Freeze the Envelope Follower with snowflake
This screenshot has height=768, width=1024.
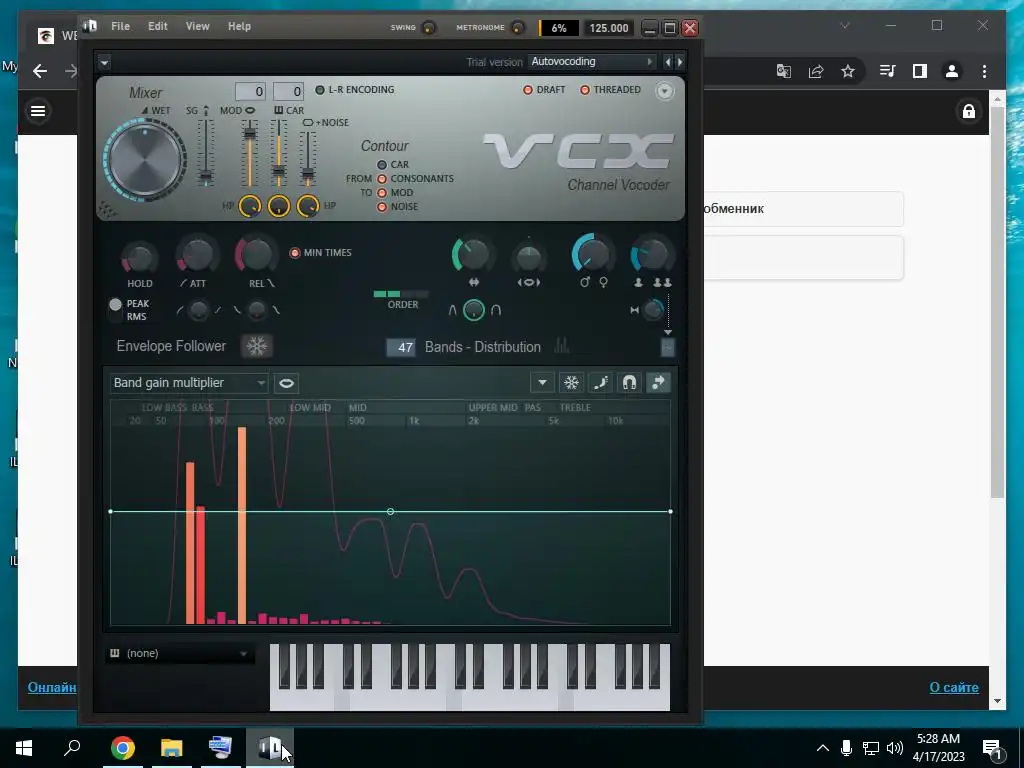(257, 346)
